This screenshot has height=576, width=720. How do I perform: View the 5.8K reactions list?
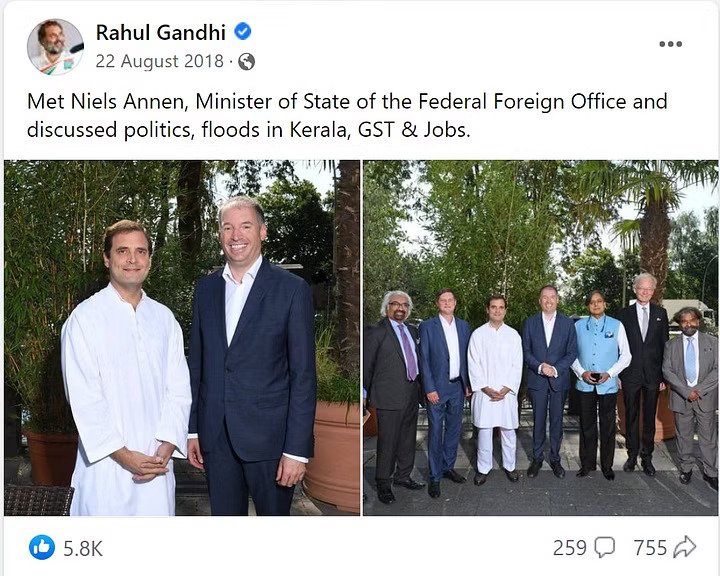(82, 548)
